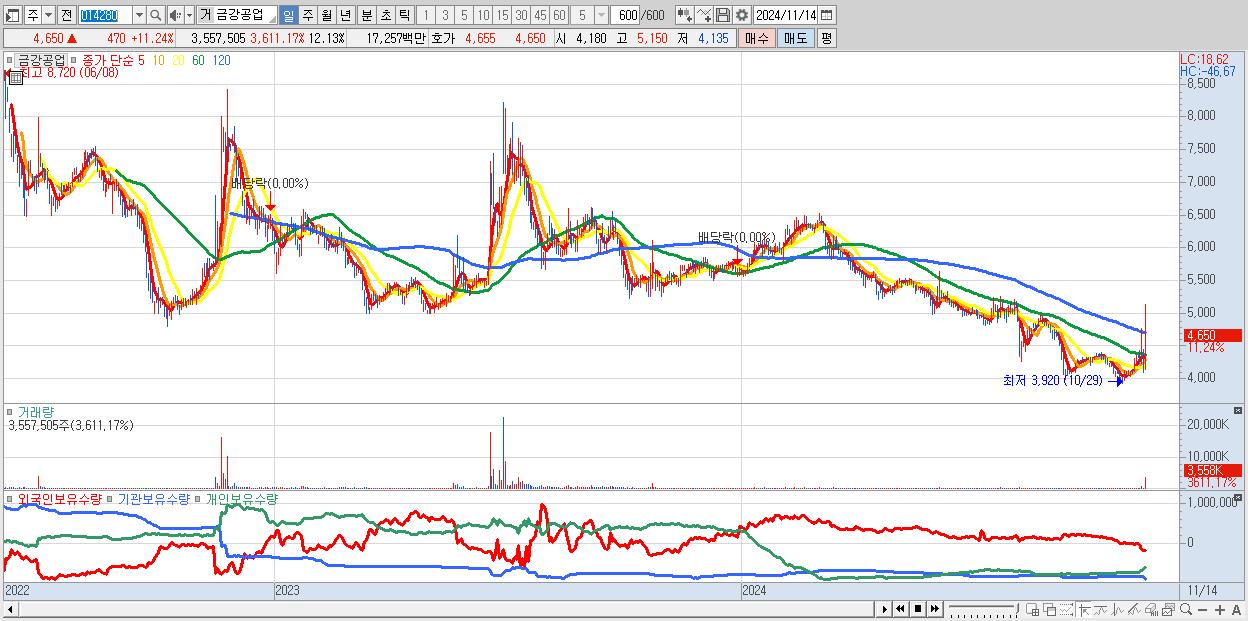Click the wave pattern tool icon at bottom

1118,609
